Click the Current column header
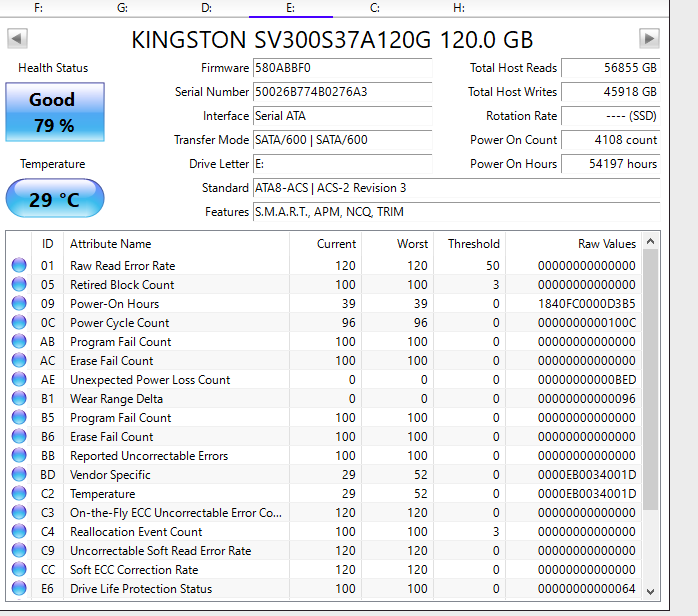The height and width of the screenshot is (616, 698). (325, 244)
